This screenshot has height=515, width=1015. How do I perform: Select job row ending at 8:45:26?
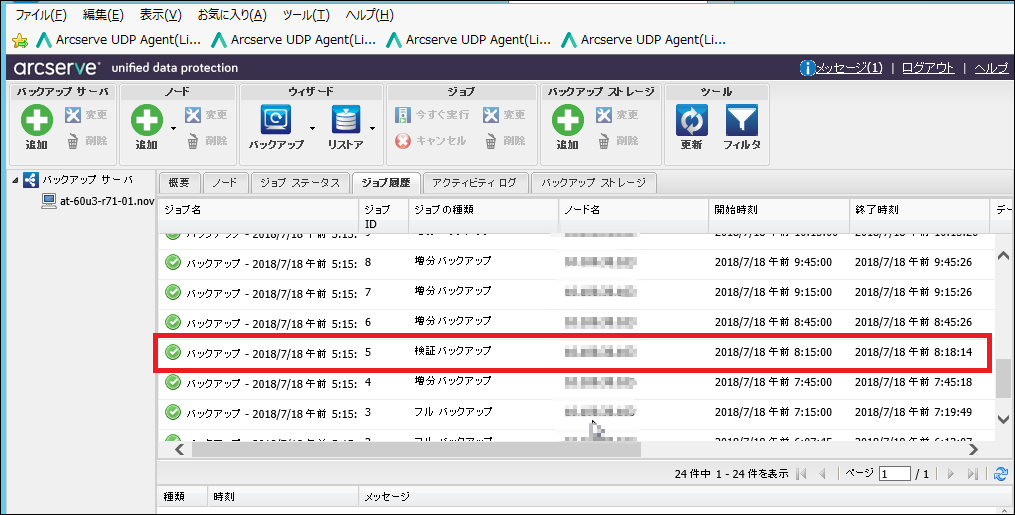pyautogui.click(x=576, y=322)
